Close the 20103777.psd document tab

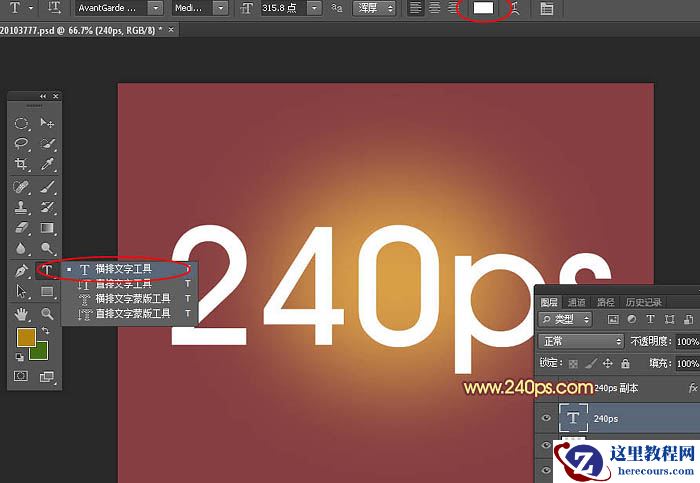[171, 30]
